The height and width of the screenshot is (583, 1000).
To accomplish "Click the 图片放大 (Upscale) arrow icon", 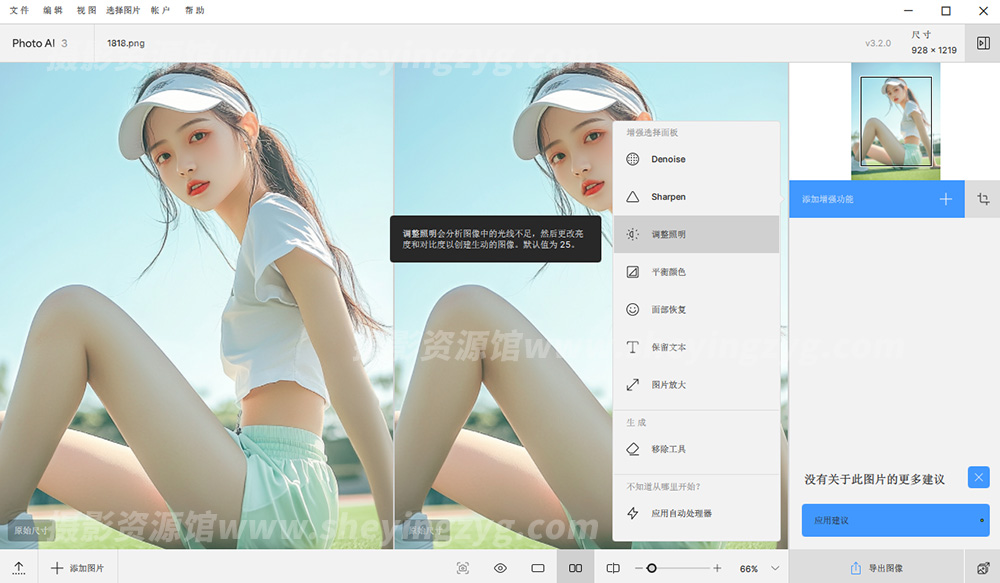I will [x=632, y=385].
